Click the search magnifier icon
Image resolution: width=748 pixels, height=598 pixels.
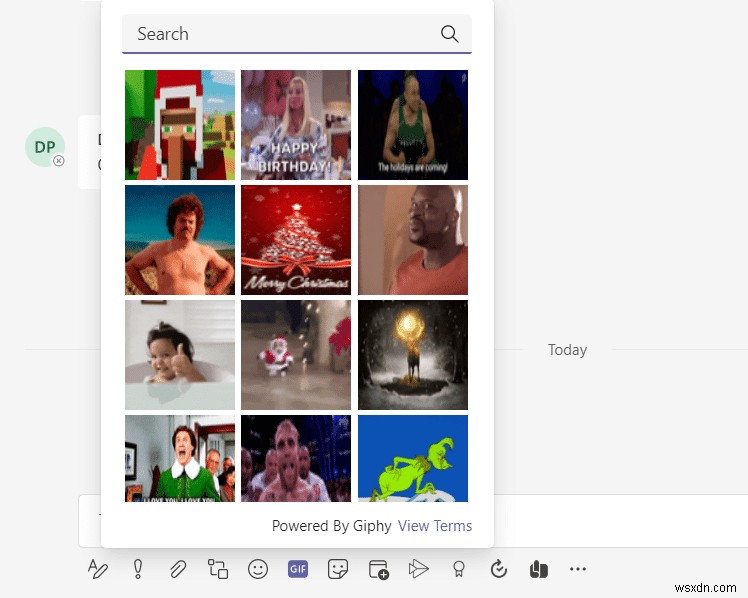[x=449, y=34]
